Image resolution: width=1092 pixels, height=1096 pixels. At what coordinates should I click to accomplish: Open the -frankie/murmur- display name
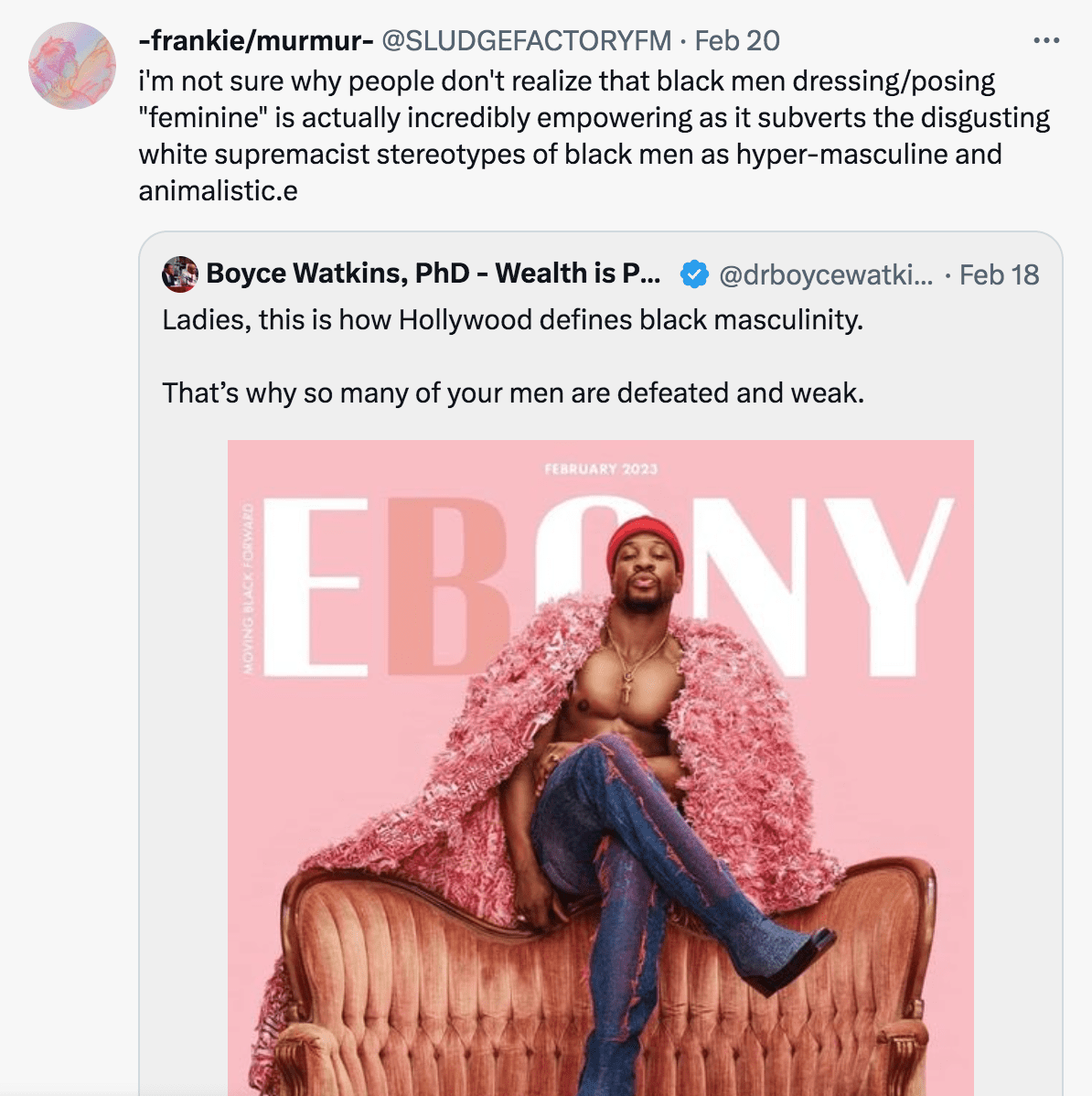[x=256, y=40]
